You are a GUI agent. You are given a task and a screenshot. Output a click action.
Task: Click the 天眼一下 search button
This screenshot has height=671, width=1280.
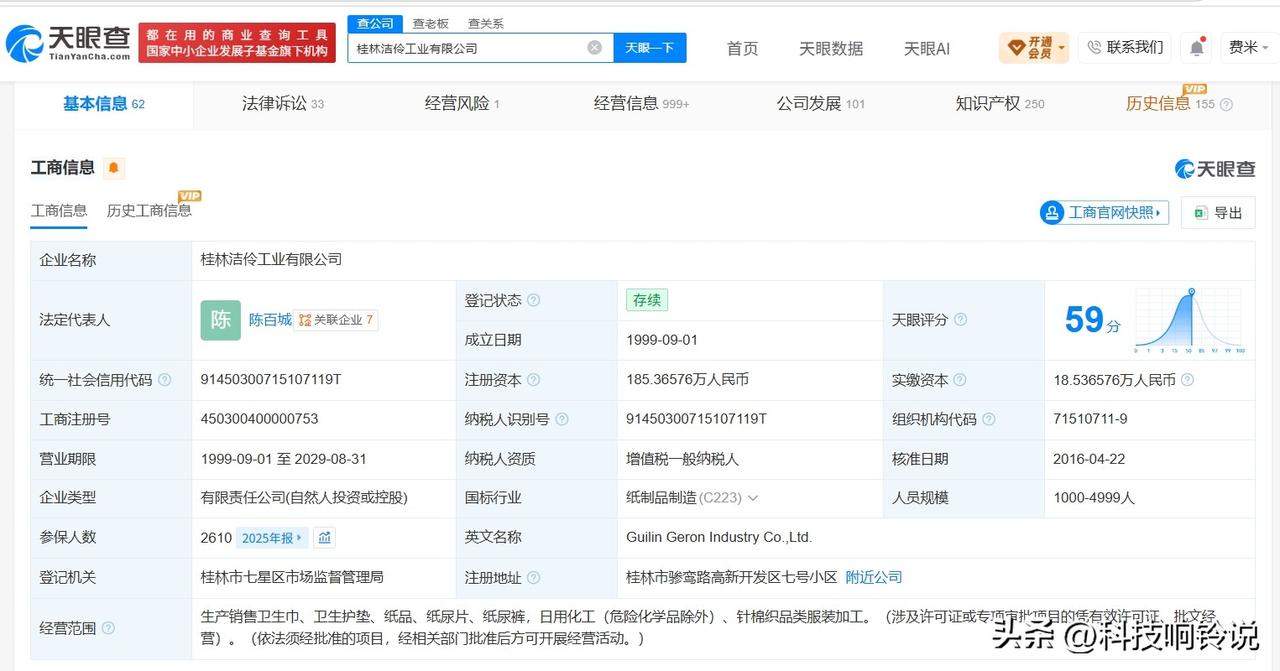650,48
